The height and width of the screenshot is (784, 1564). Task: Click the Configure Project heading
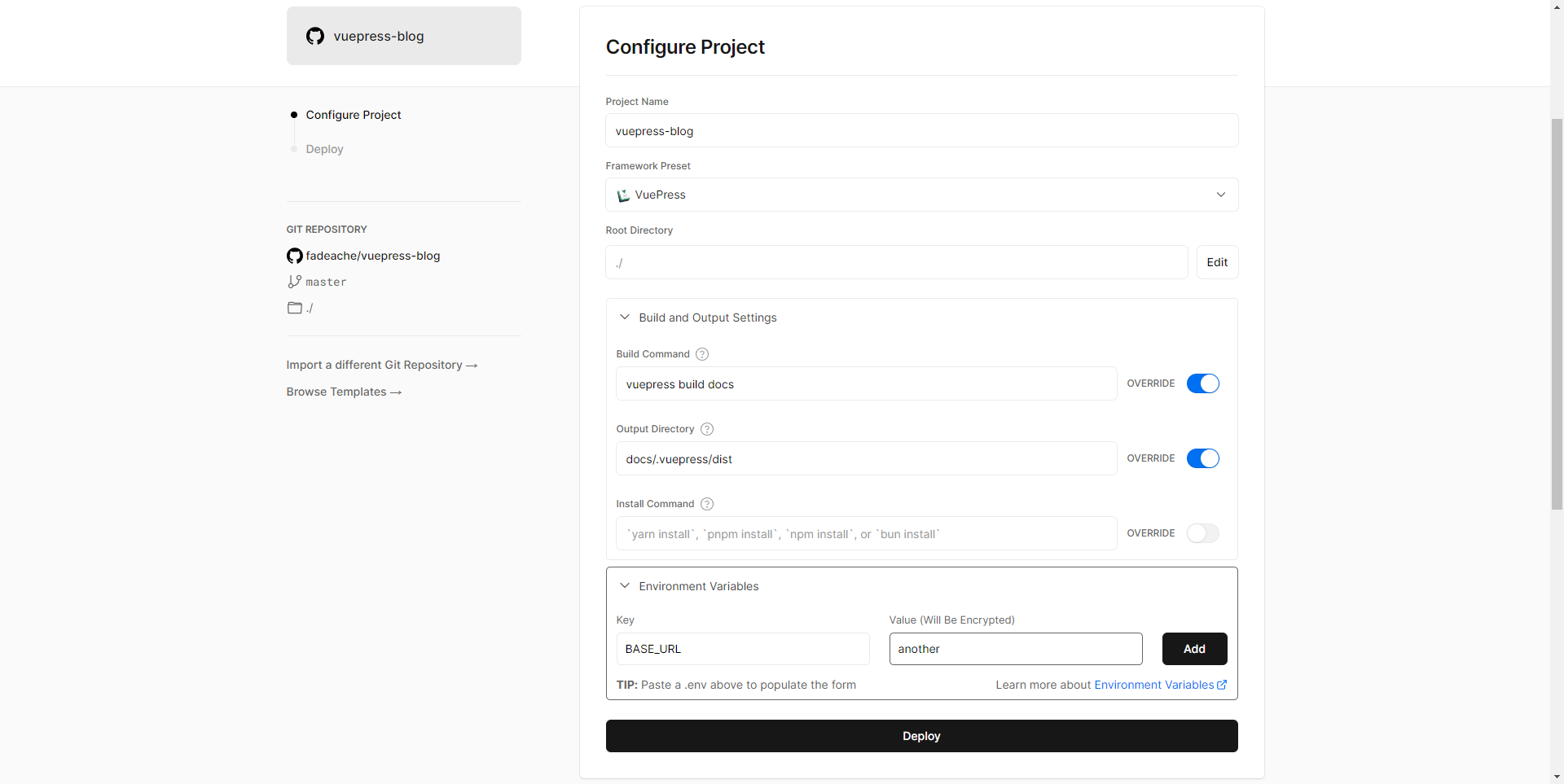click(x=685, y=47)
